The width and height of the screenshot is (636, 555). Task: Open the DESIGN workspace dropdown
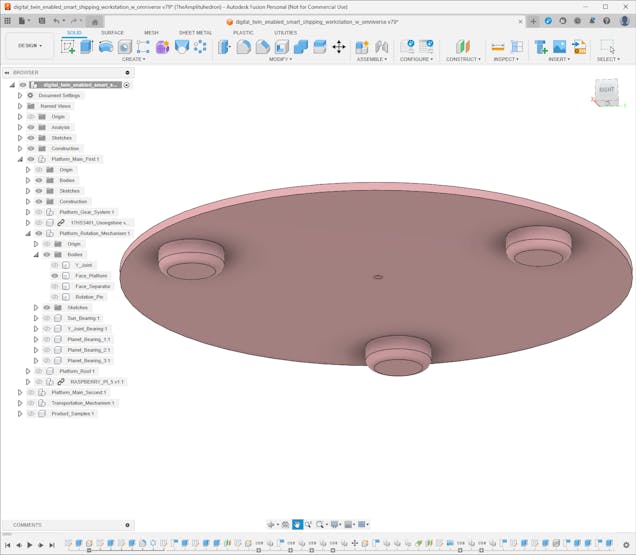29,45
